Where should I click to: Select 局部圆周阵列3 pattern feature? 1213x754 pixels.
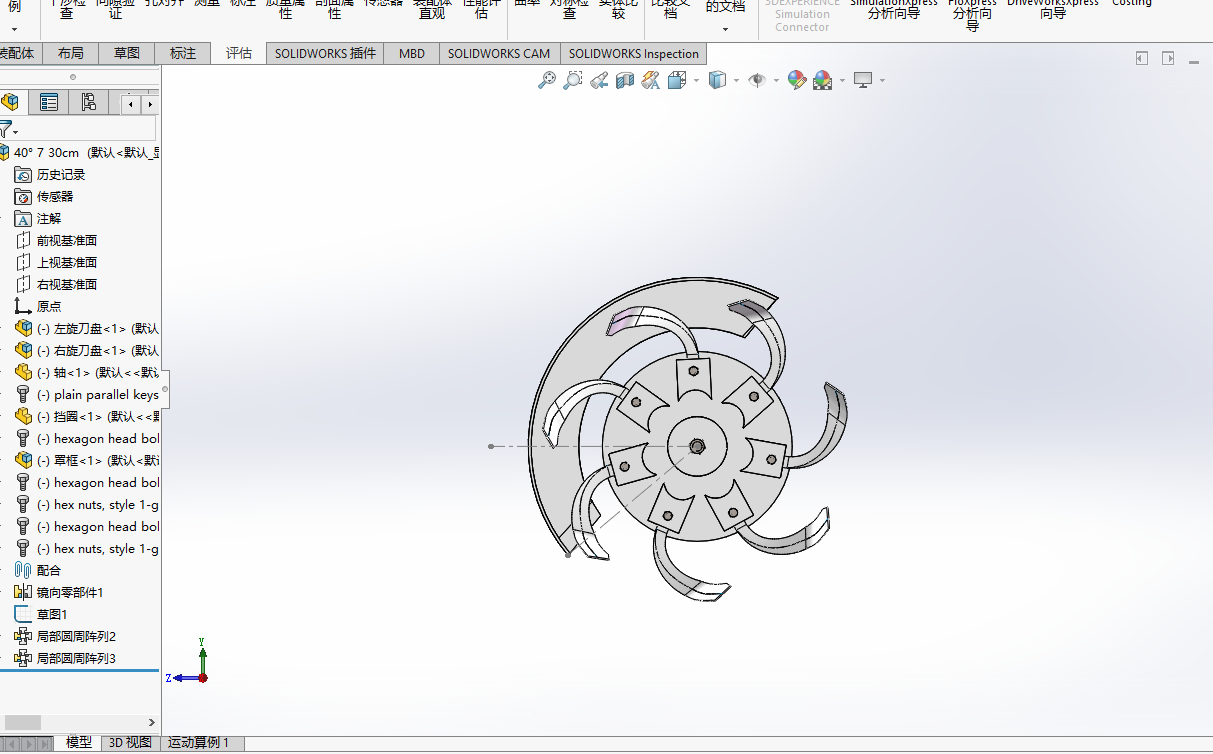65,659
